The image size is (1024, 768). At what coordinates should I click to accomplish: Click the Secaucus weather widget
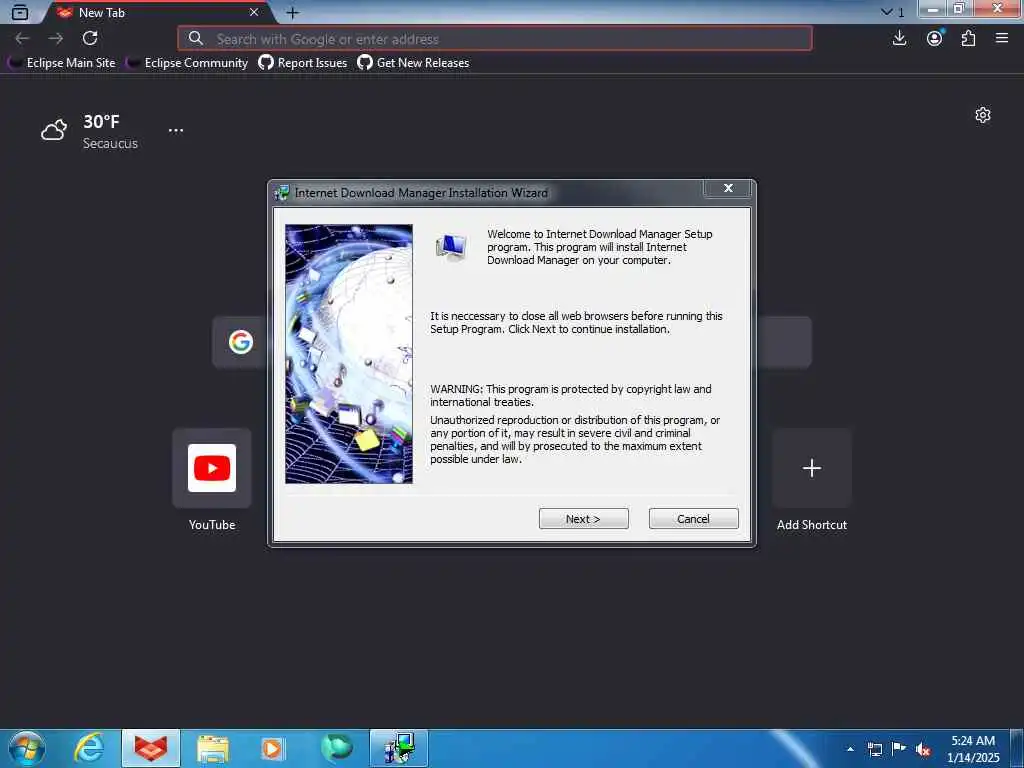tap(89, 131)
